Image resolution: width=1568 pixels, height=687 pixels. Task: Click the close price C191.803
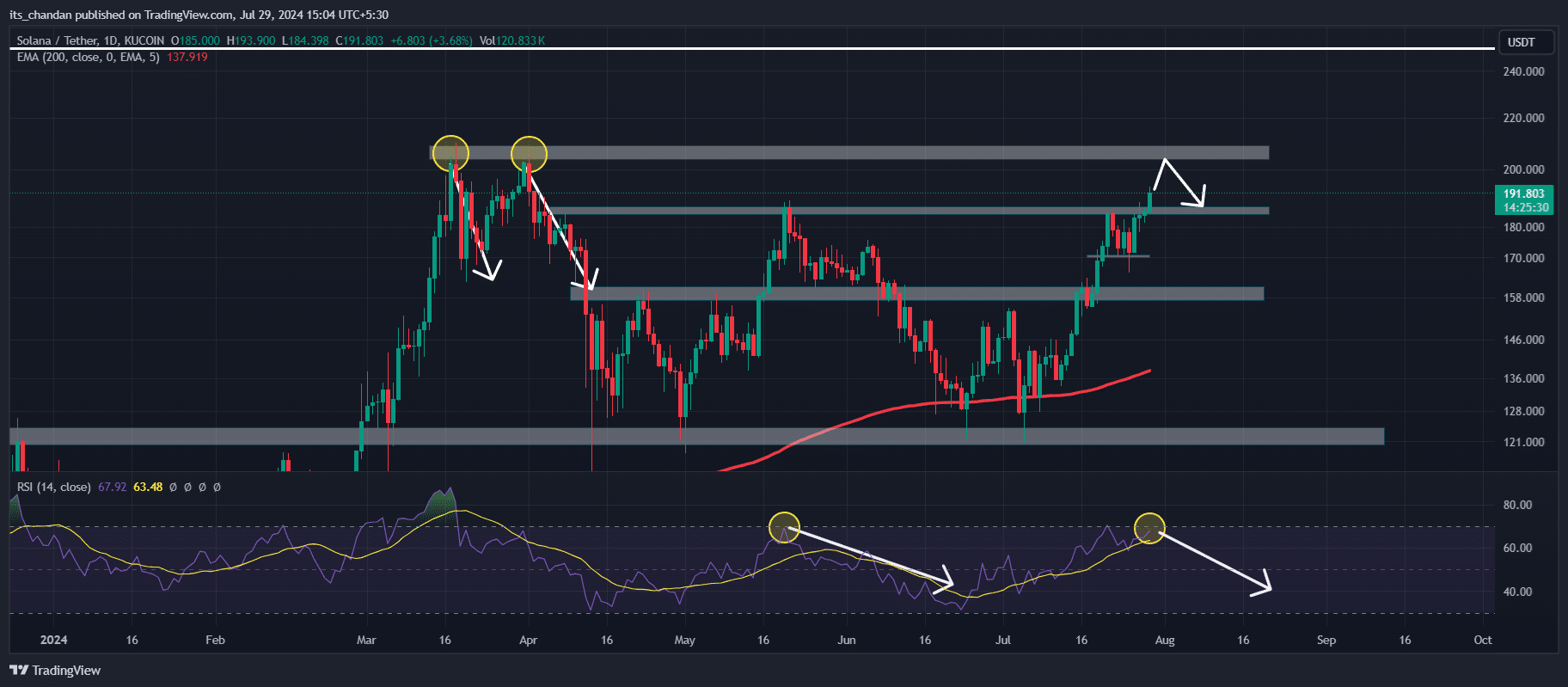(359, 40)
